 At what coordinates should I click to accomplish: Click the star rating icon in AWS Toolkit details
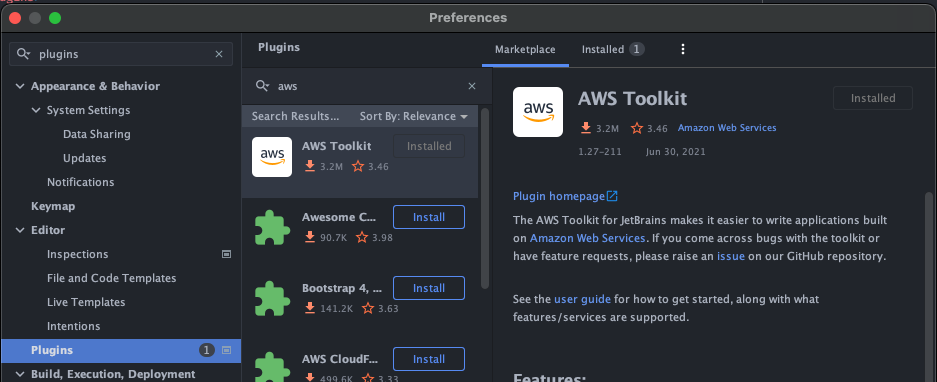(x=637, y=128)
